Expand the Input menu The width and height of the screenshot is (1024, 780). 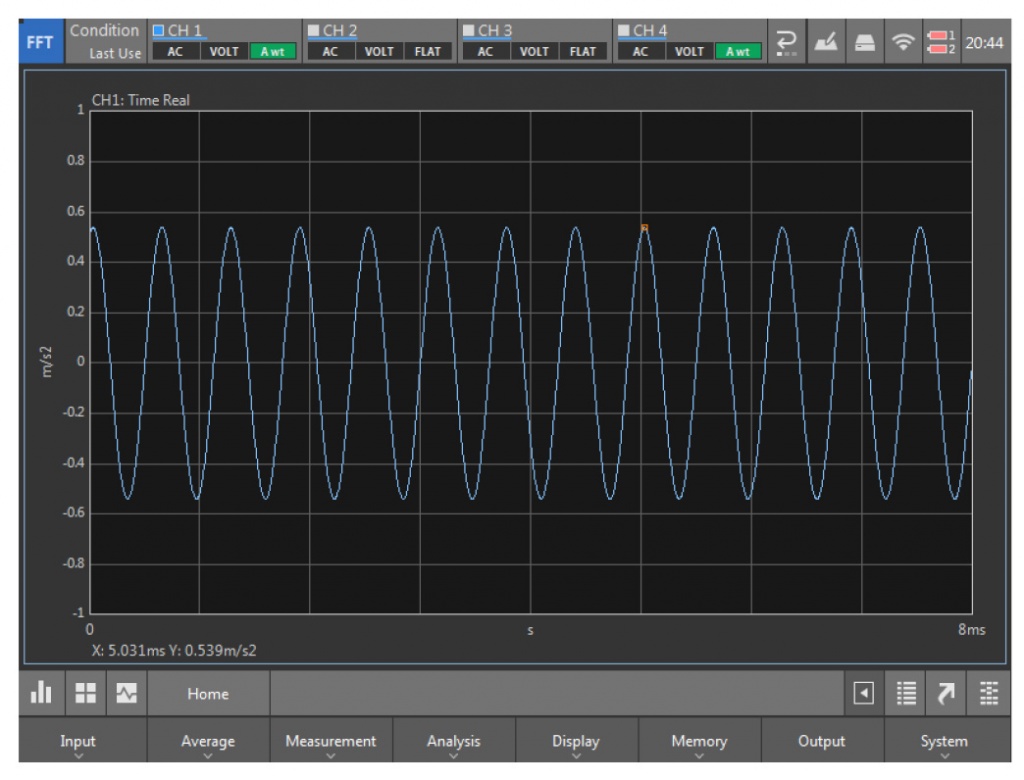(78, 742)
